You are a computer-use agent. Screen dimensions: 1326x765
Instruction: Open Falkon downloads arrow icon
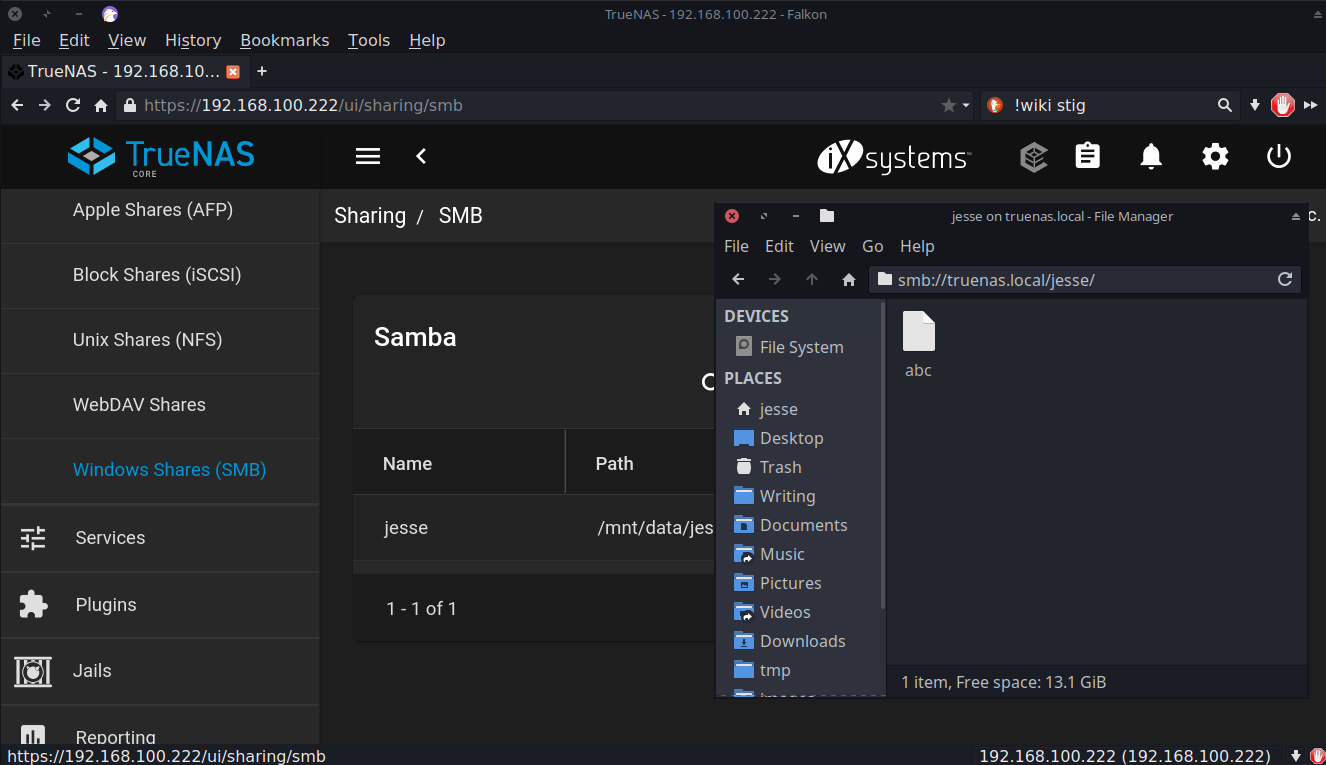[x=1255, y=105]
